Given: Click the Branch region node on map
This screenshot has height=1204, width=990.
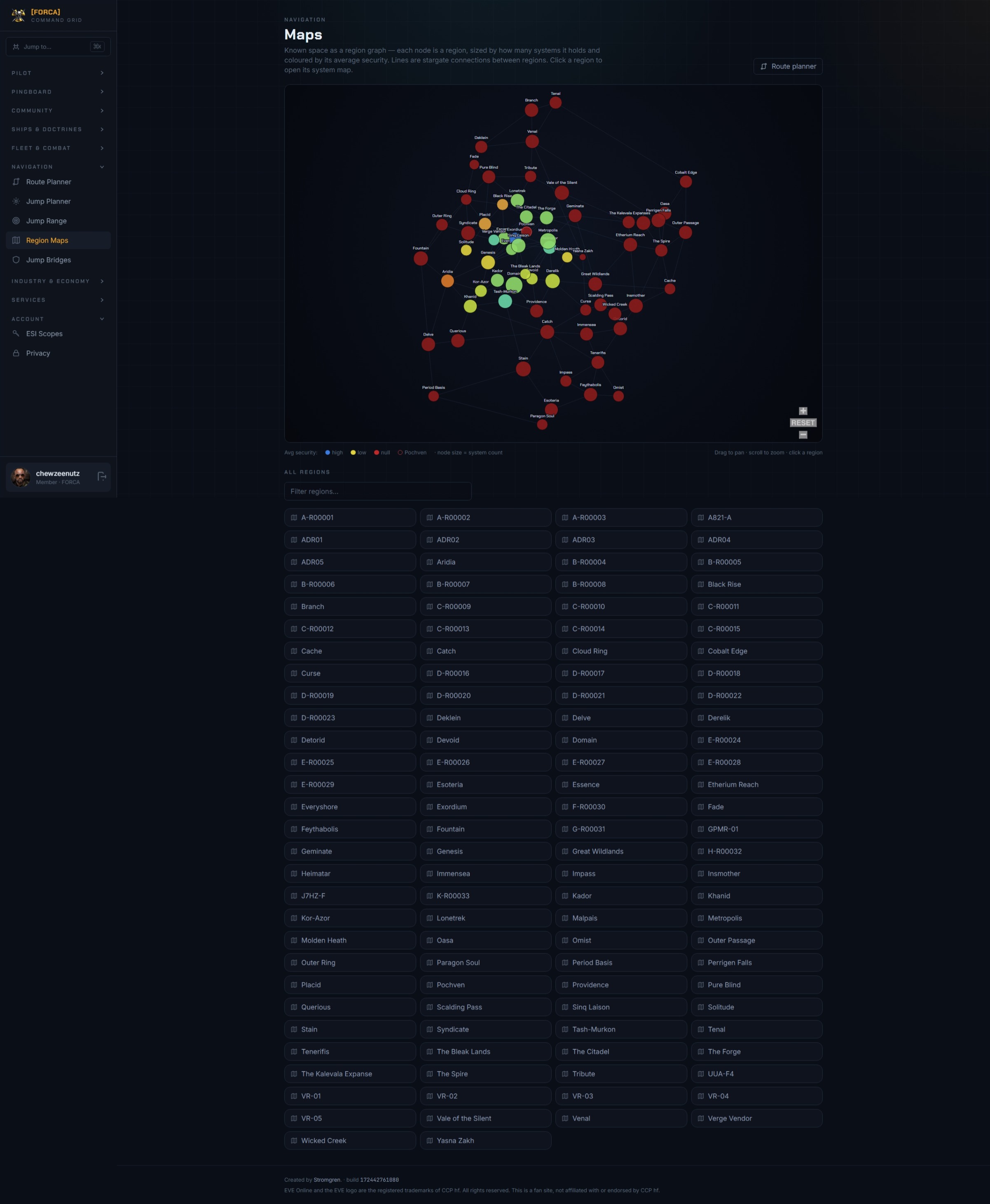Looking at the screenshot, I should point(531,110).
